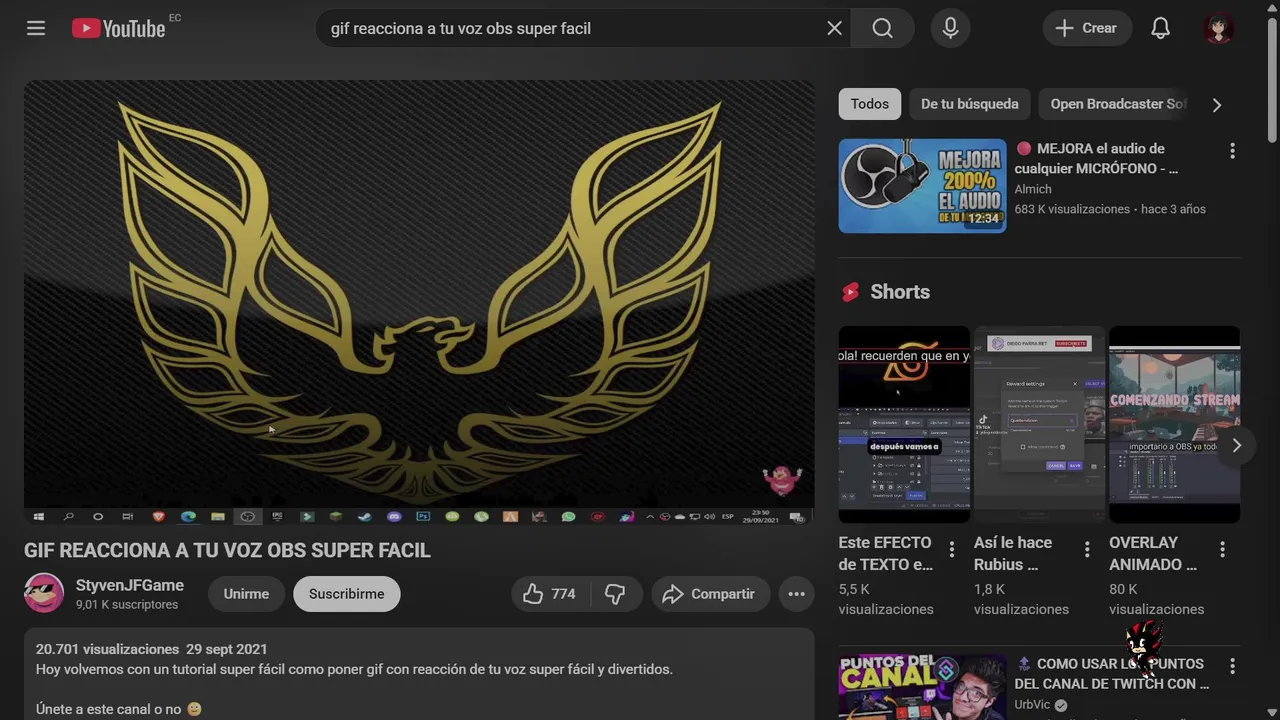Select the De tu búsqueda chip
The height and width of the screenshot is (720, 1280).
pos(969,104)
